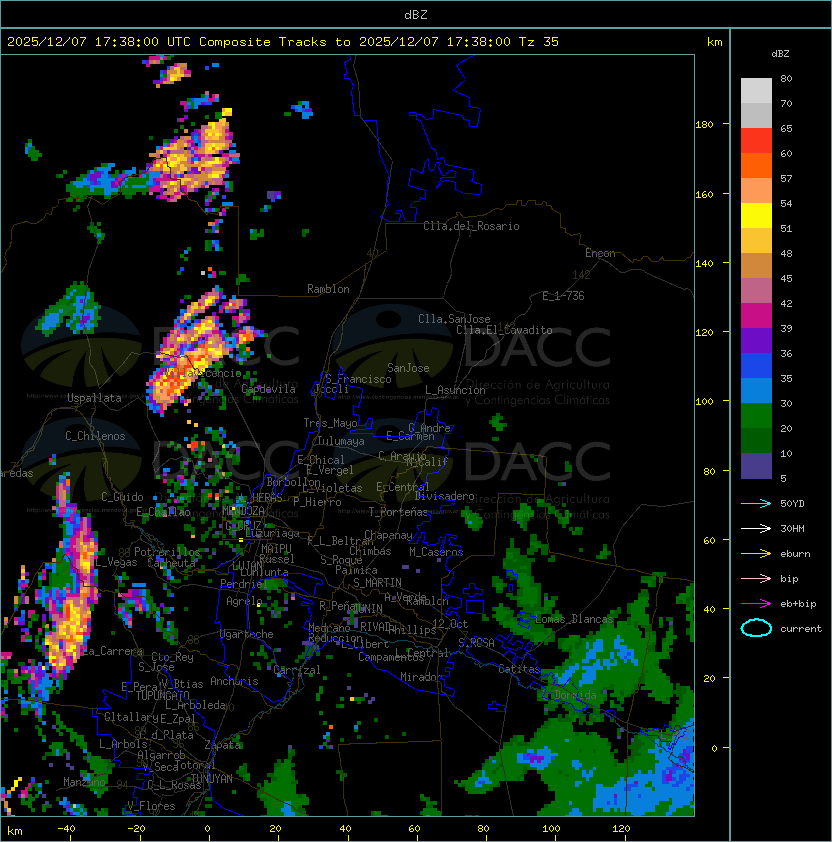The width and height of the screenshot is (832, 842).
Task: Click the 'Anchoris' place label
Action: pyautogui.click(x=234, y=681)
